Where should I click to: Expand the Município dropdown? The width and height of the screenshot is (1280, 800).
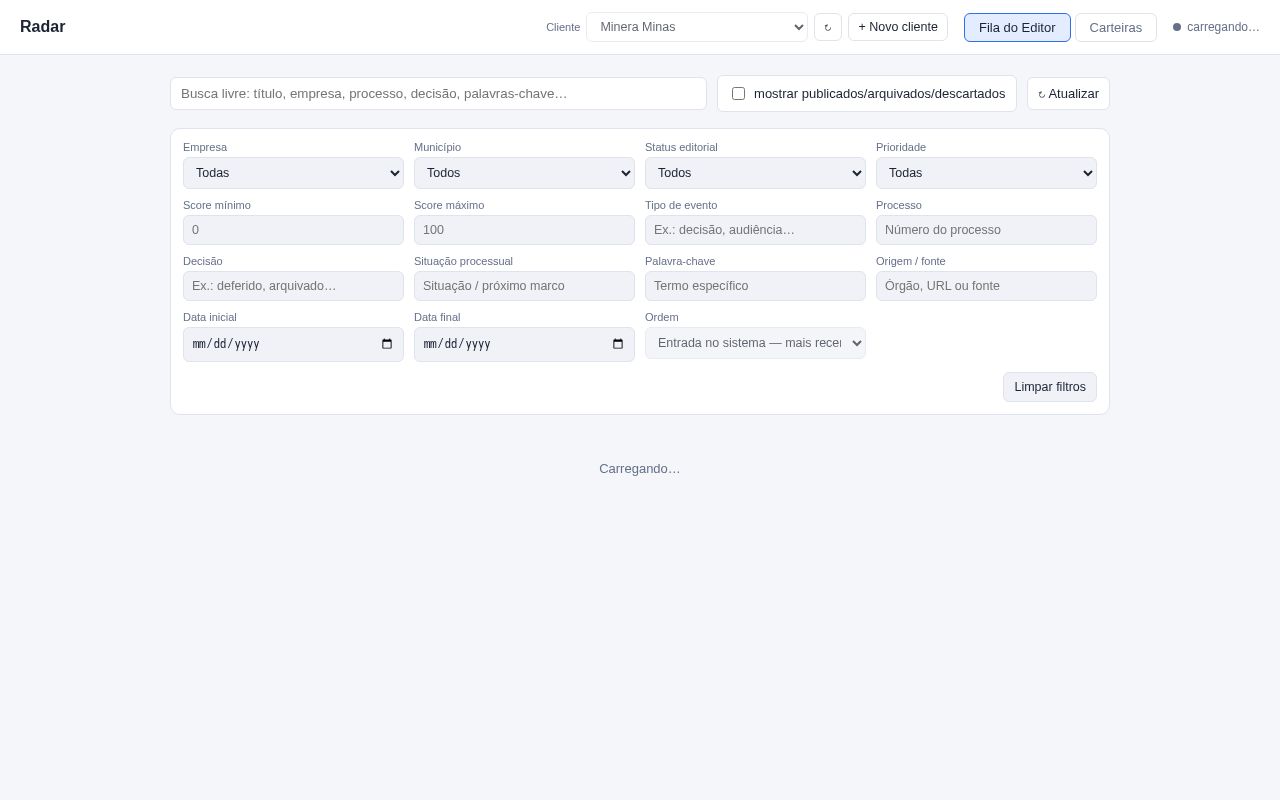[524, 173]
